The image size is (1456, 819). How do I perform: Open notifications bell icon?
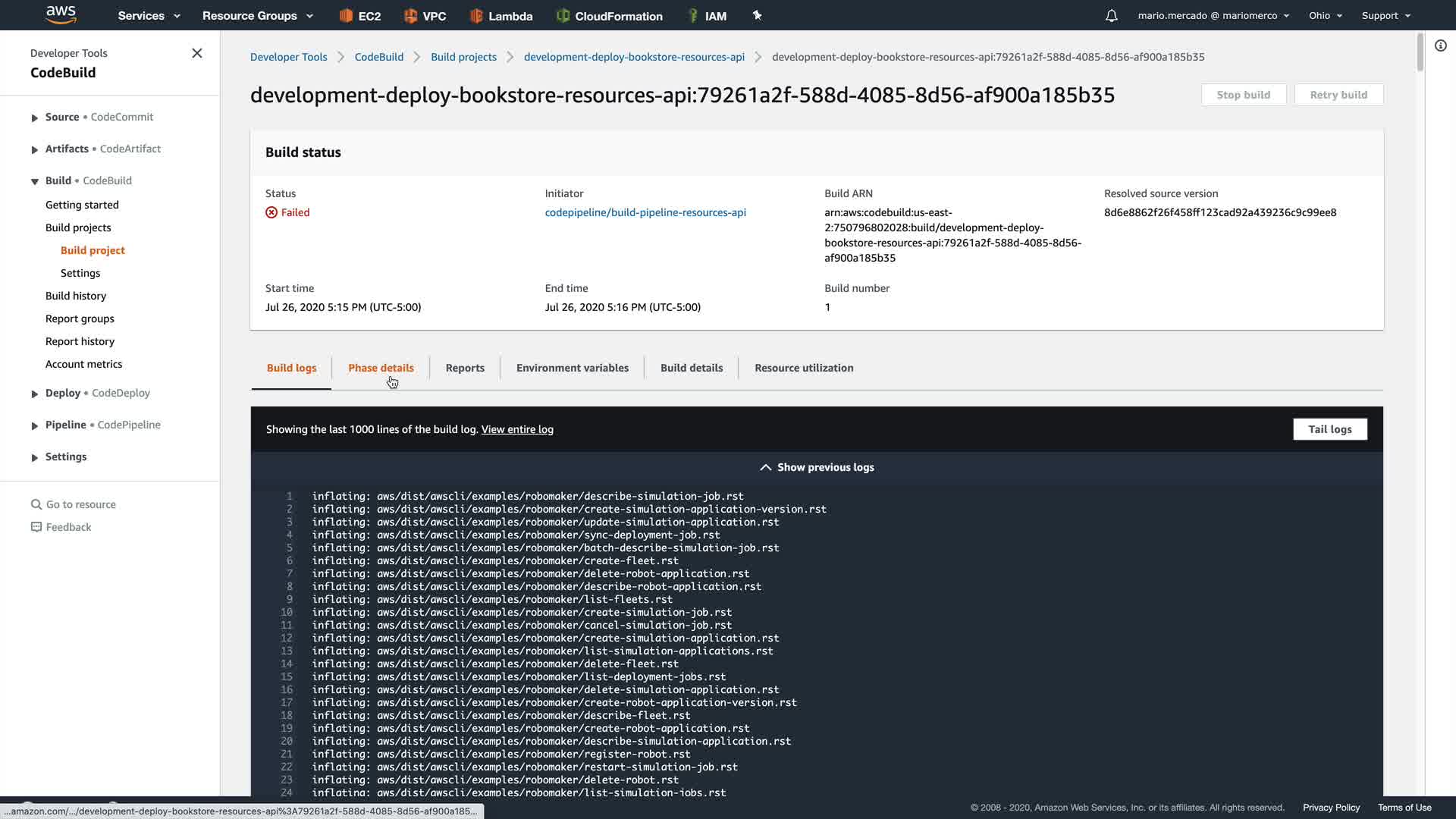1111,16
